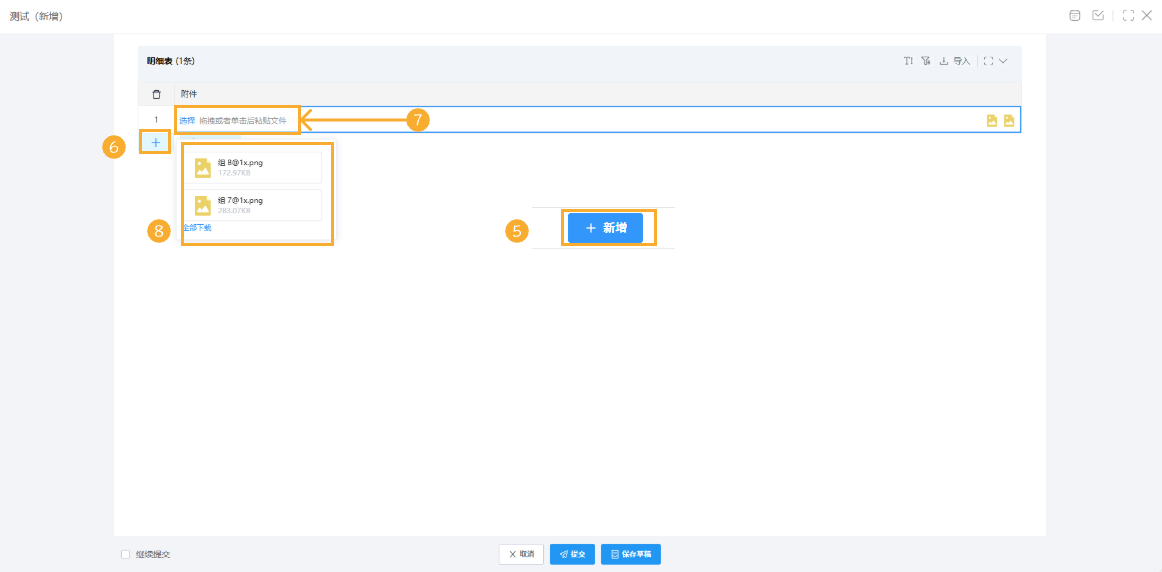The width and height of the screenshot is (1162, 572).
Task: Expand the detail table to fullscreen
Action: click(x=988, y=61)
